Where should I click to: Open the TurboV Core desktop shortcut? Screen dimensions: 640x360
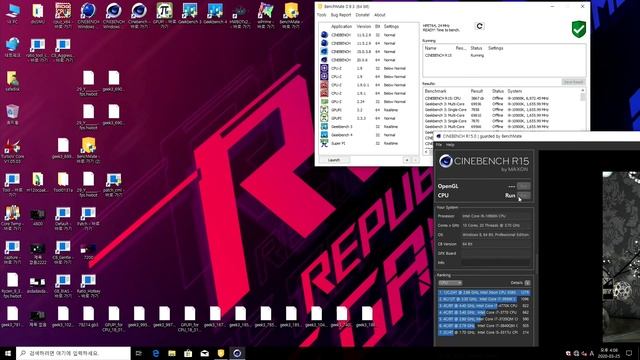tap(13, 151)
